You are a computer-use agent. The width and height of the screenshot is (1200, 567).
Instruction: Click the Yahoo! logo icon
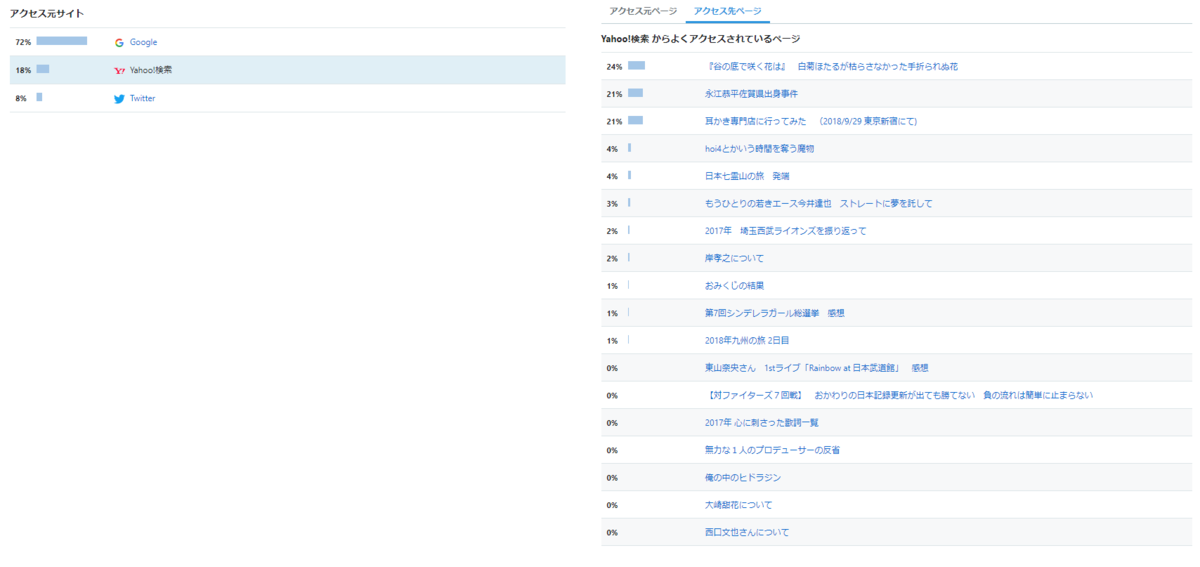coord(119,70)
